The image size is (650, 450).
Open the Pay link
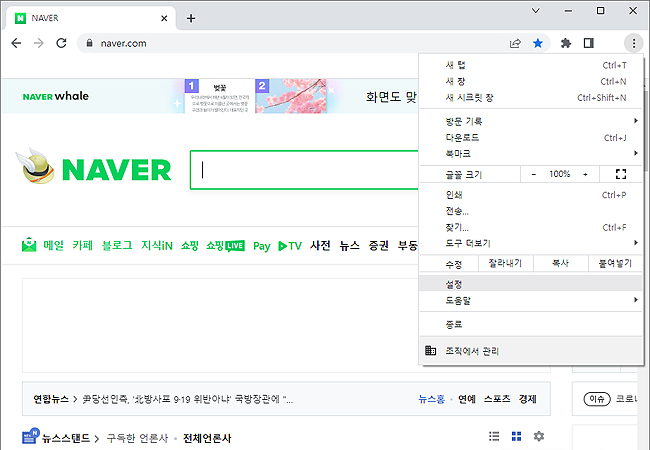262,246
